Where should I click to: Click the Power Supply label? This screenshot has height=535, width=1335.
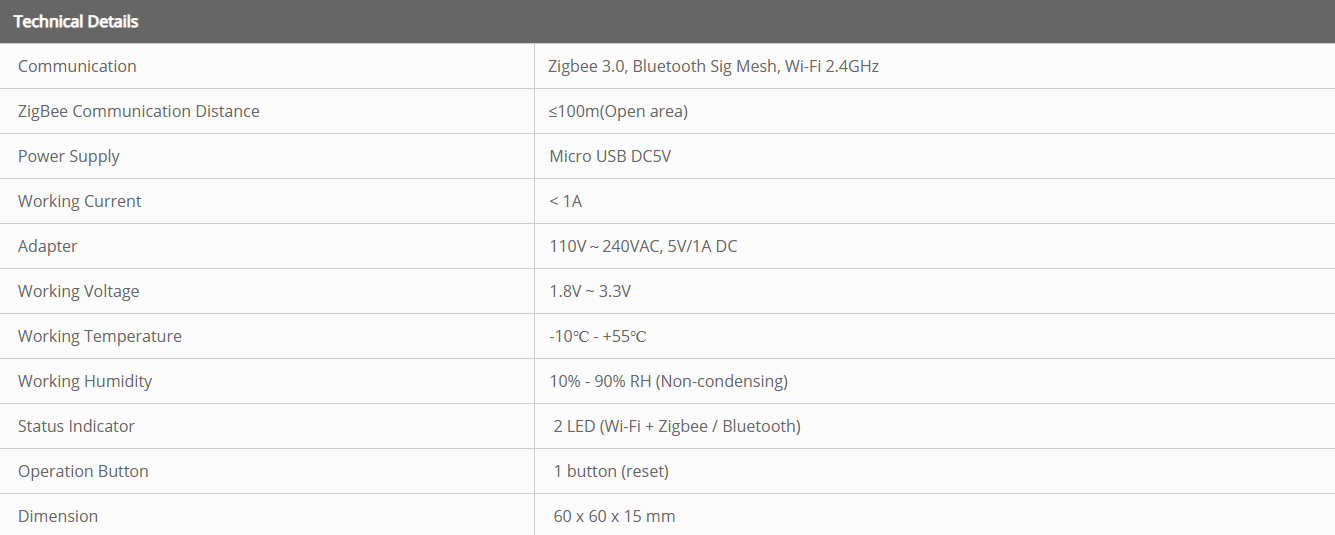coord(68,156)
